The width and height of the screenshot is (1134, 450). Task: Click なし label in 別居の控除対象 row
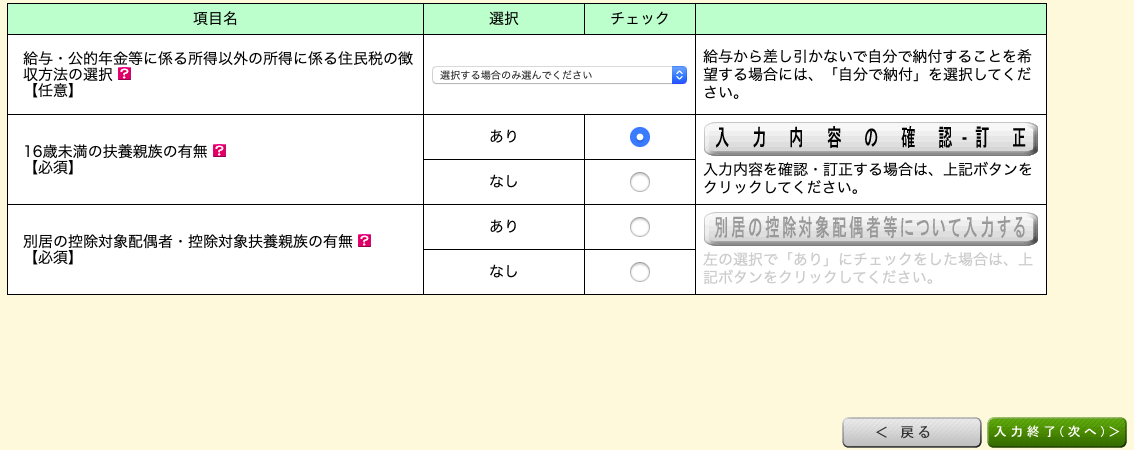503,272
